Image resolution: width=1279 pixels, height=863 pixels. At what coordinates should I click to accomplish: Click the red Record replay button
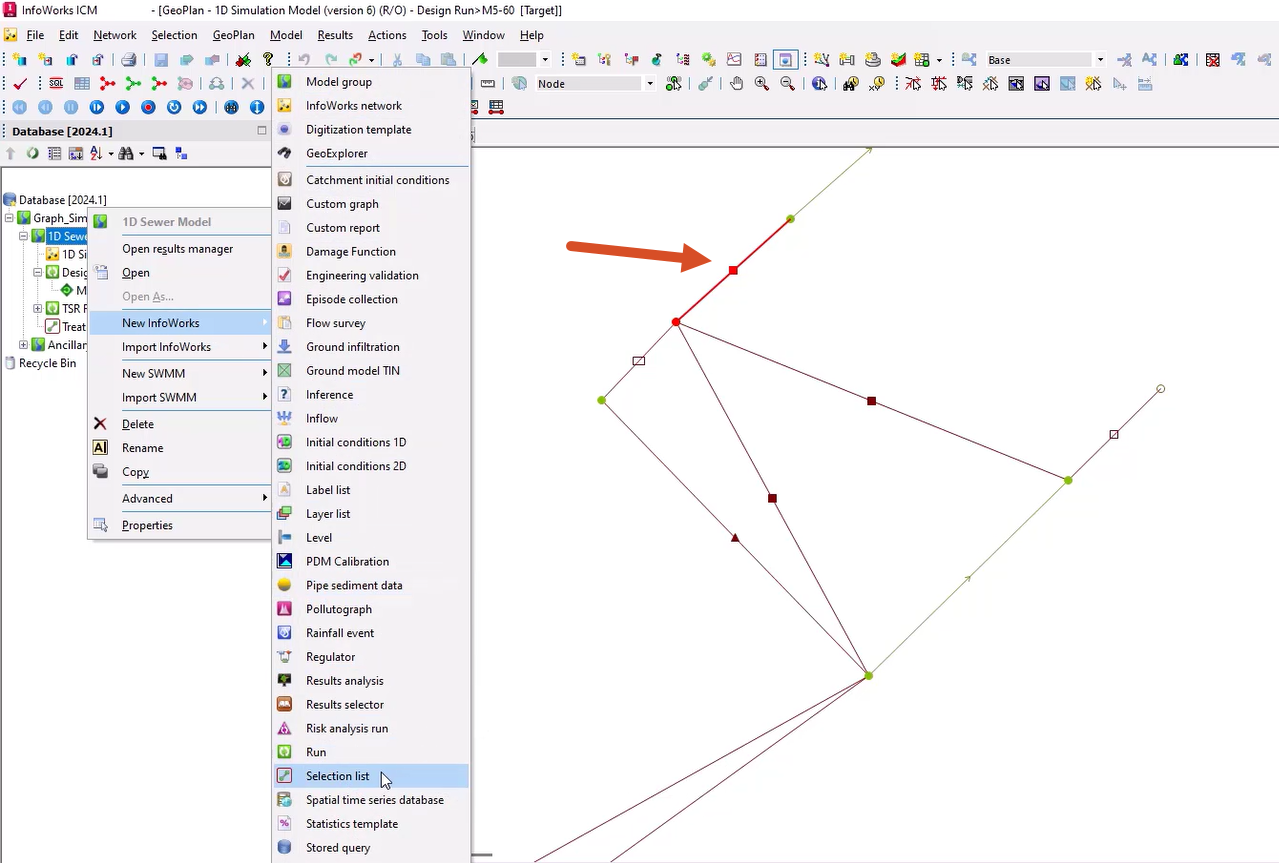[148, 107]
